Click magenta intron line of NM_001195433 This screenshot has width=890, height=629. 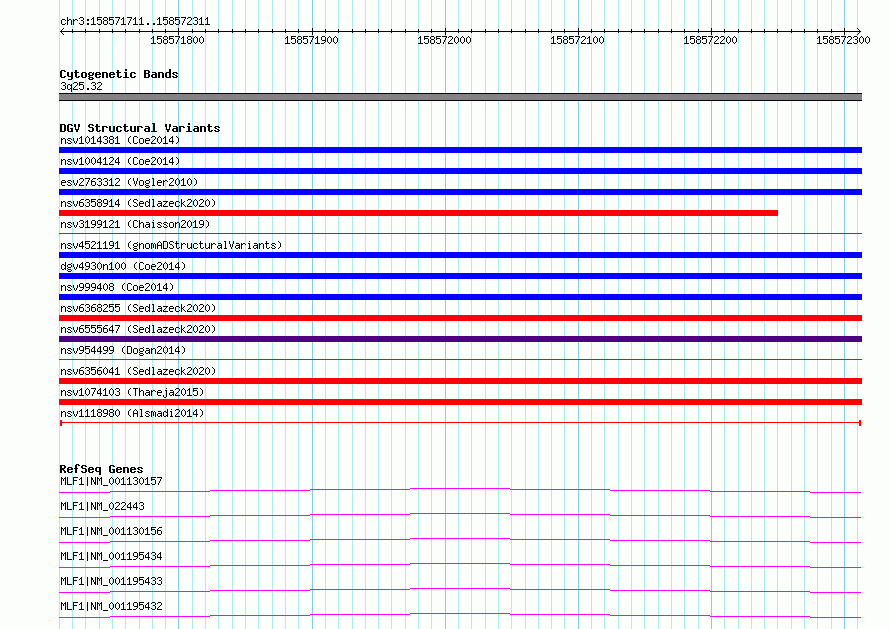[460, 589]
